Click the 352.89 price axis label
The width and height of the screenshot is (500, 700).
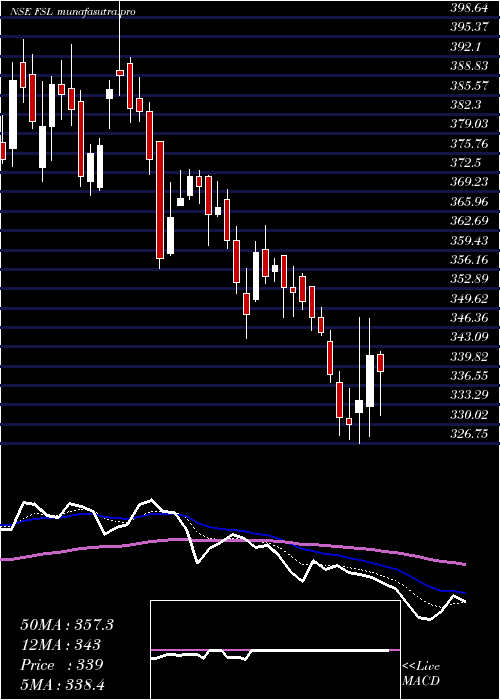(x=469, y=280)
